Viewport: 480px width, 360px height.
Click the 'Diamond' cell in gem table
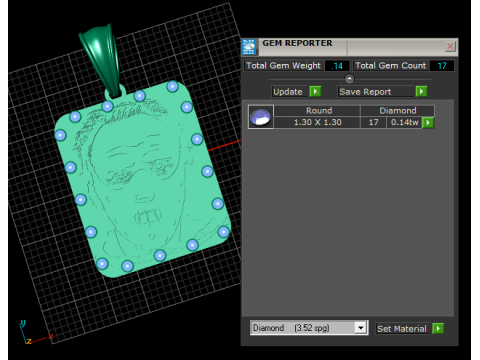coord(398,111)
